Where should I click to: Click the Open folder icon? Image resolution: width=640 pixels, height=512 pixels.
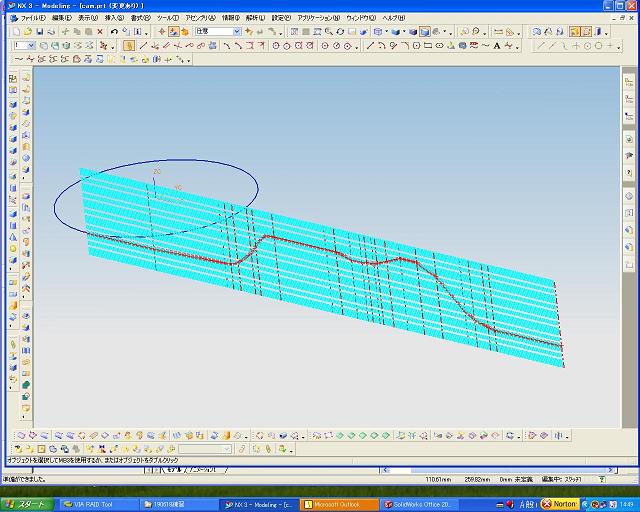pos(29,32)
